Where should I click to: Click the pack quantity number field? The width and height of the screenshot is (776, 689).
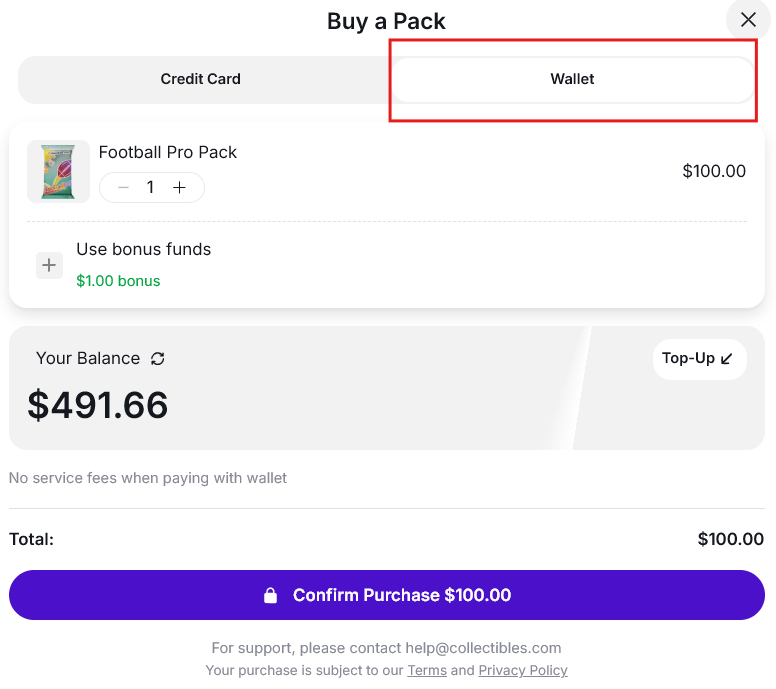[151, 187]
